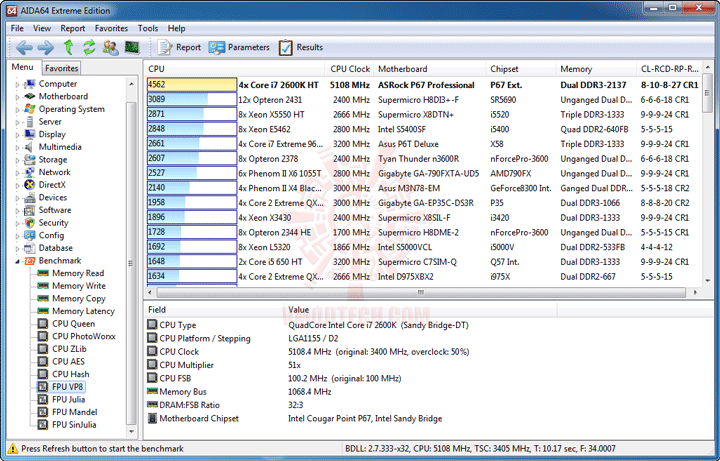Select the Storage tree icon
Image resolution: width=720 pixels, height=461 pixels.
(30, 160)
